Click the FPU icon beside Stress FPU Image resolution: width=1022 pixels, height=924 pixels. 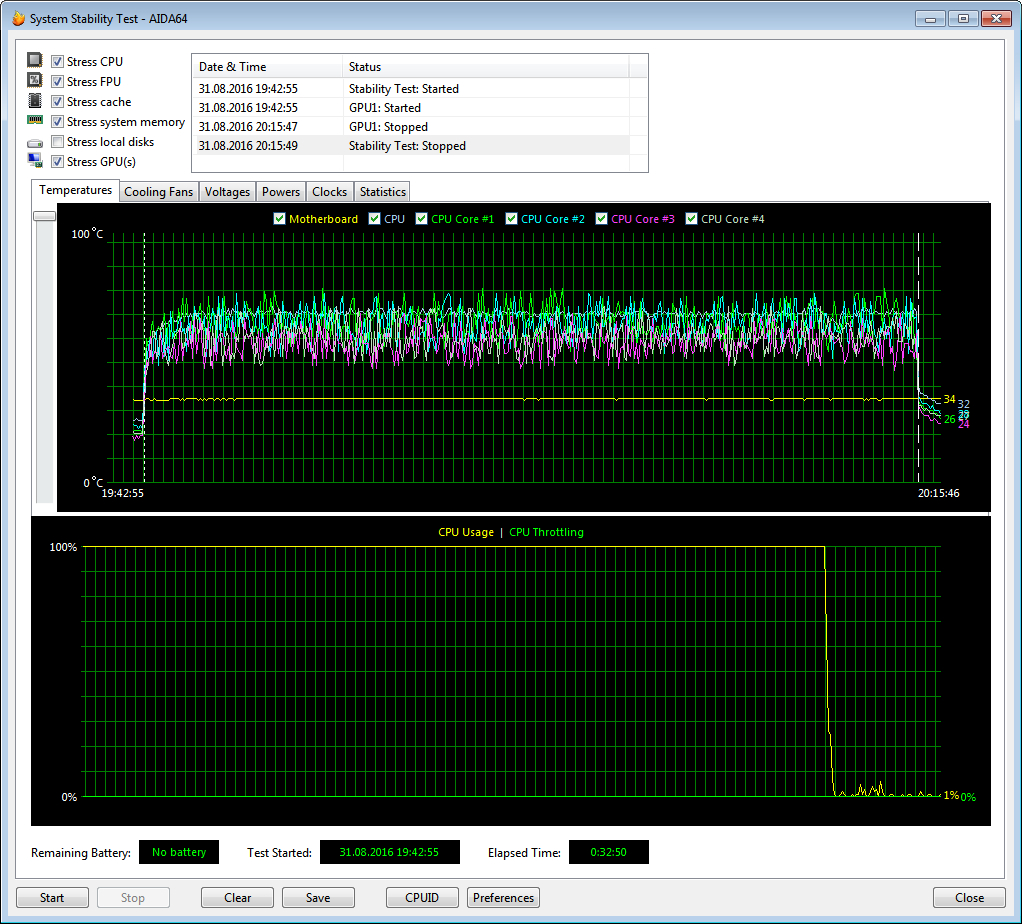[x=35, y=81]
